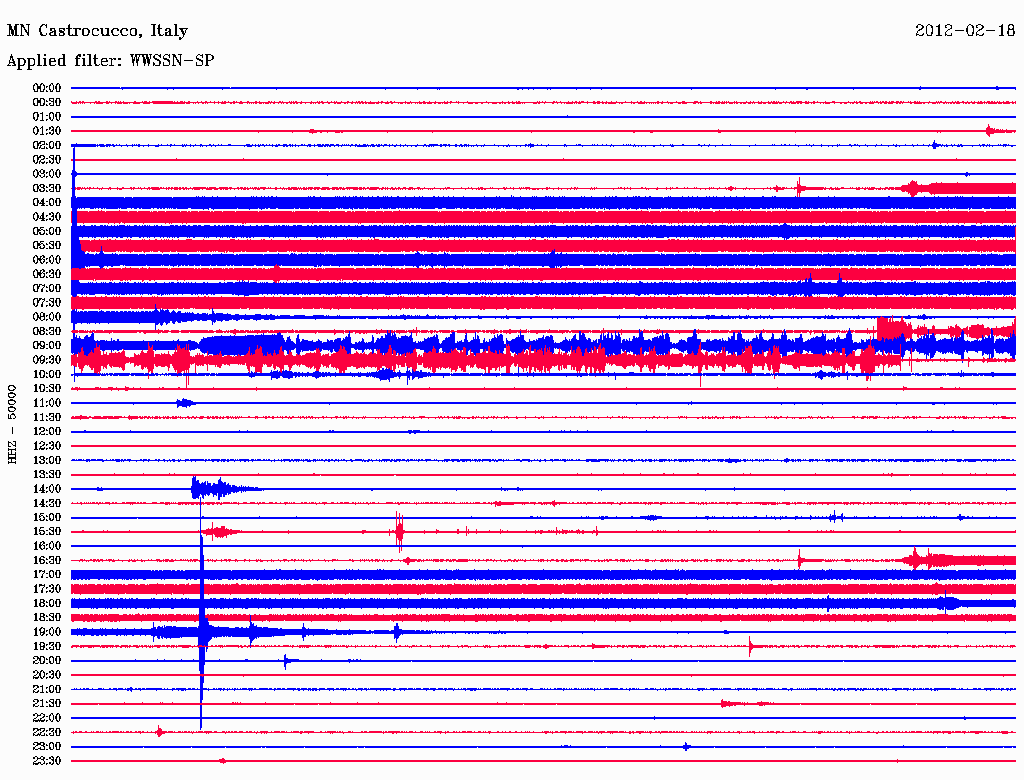This screenshot has height=780, width=1024.
Task: Click the "19:30" time label
Action: coord(46,646)
